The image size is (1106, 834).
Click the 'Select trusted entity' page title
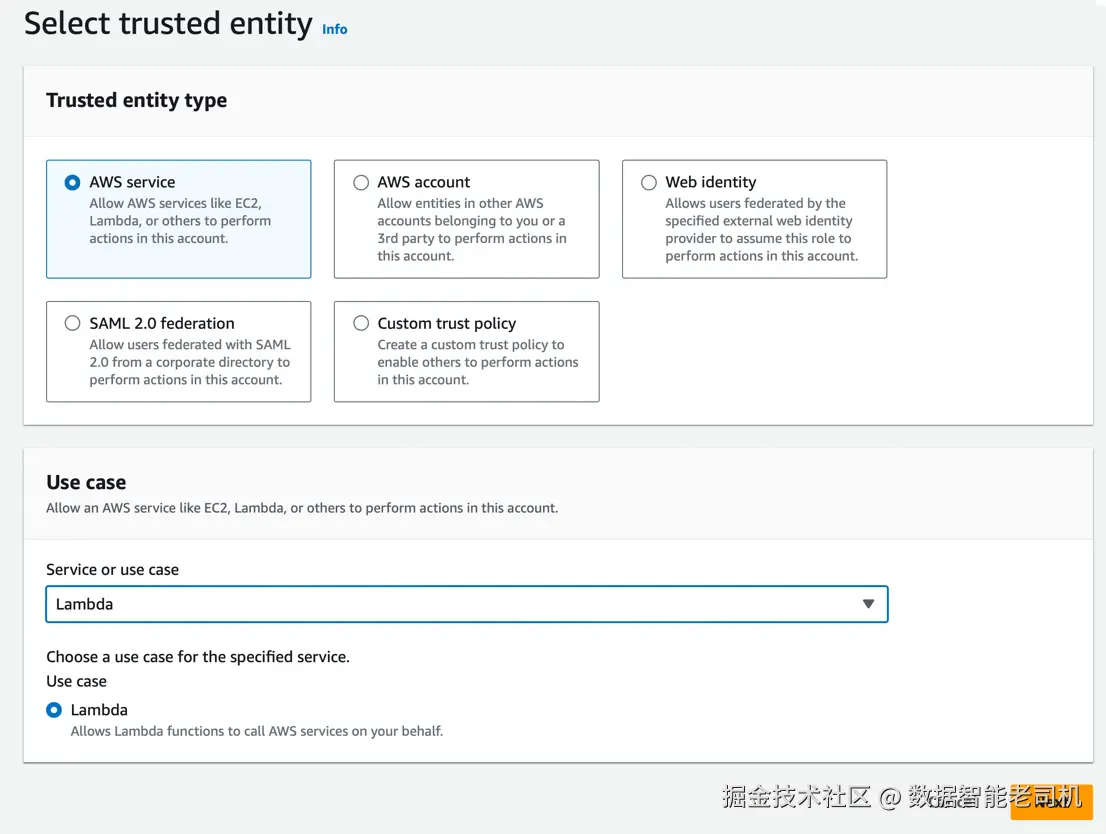pos(168,24)
